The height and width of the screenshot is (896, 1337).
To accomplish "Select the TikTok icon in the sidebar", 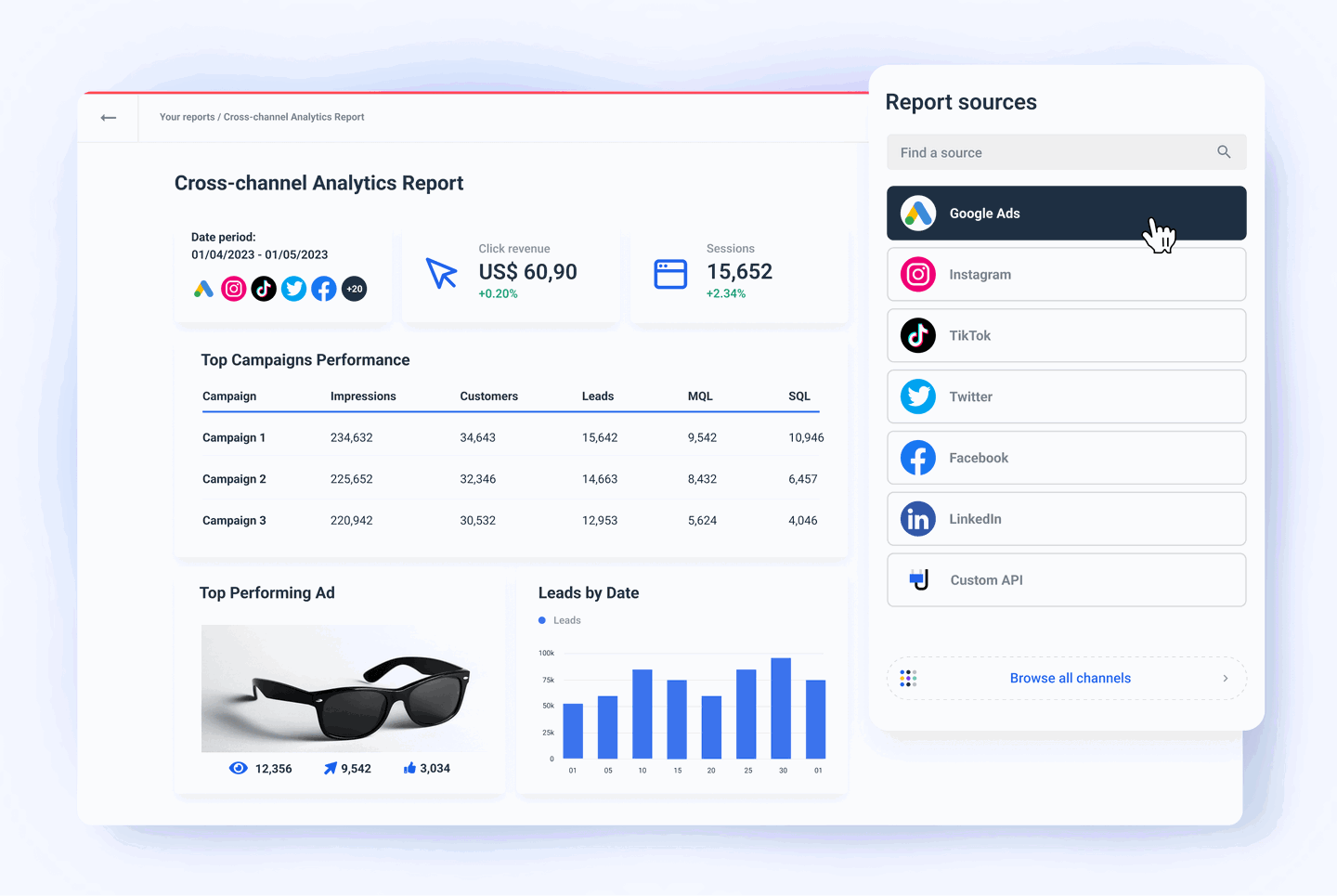I will click(917, 335).
